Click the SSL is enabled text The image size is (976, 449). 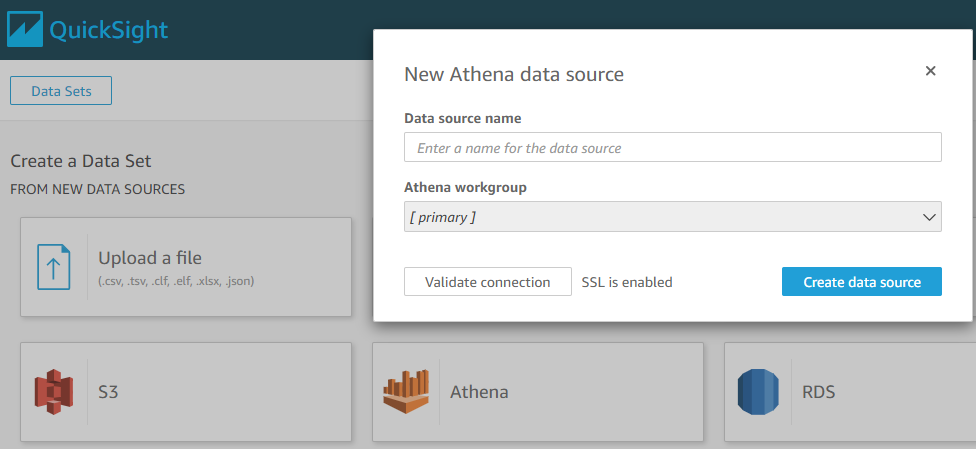click(x=627, y=282)
